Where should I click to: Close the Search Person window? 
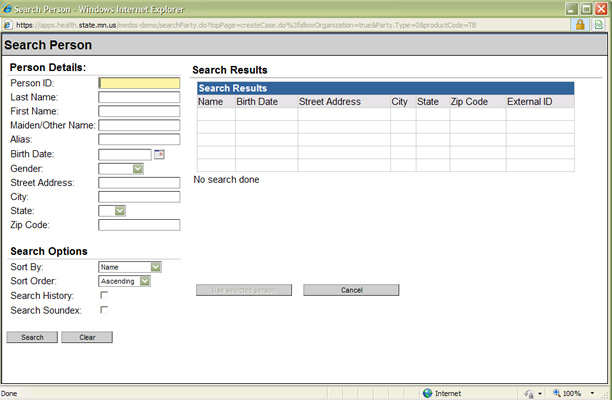601,9
